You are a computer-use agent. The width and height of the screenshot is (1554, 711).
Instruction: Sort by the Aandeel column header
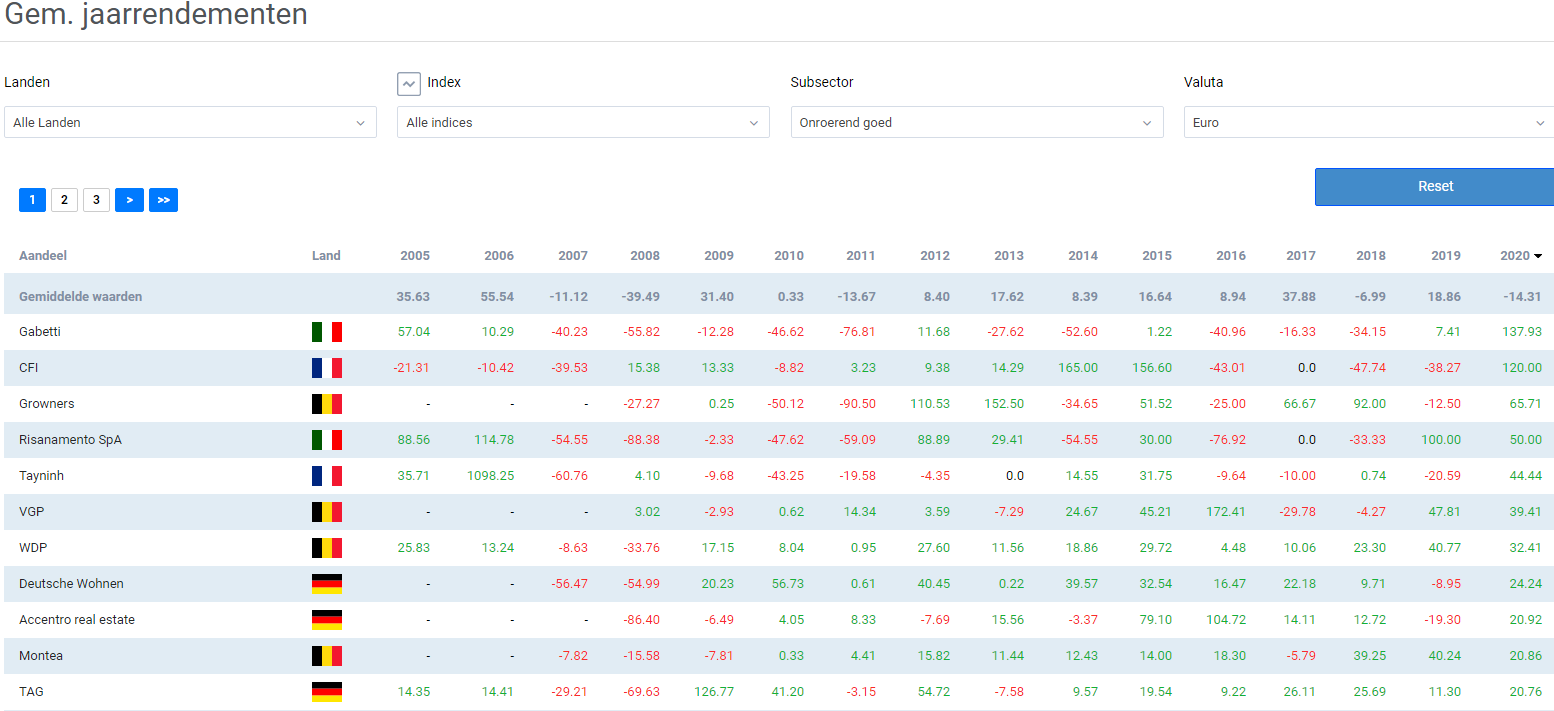[43, 256]
